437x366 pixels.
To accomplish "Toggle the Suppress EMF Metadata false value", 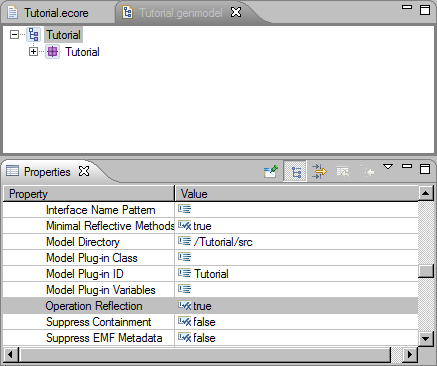I will [x=204, y=338].
